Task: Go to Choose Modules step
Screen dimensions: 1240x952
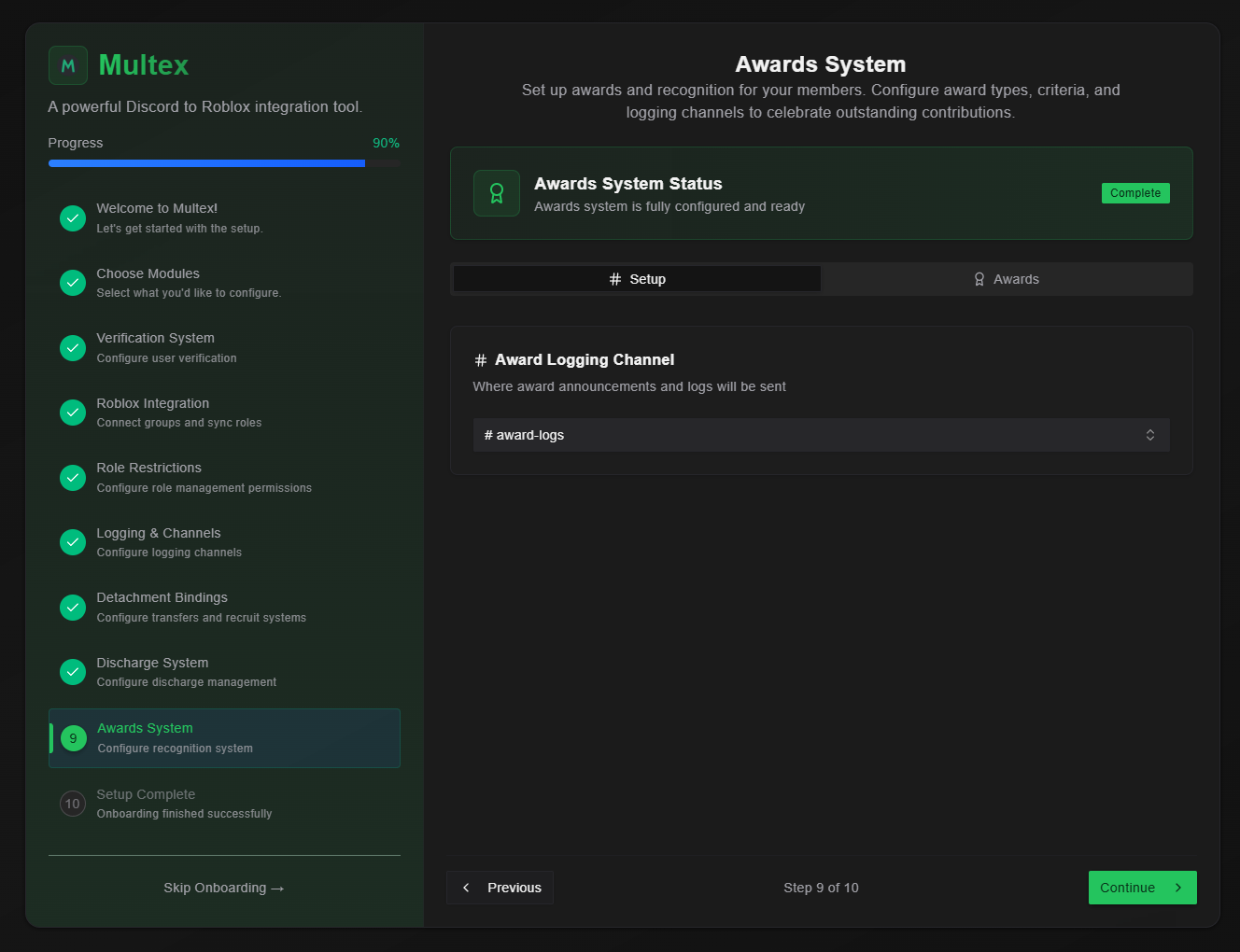Action: (224, 283)
